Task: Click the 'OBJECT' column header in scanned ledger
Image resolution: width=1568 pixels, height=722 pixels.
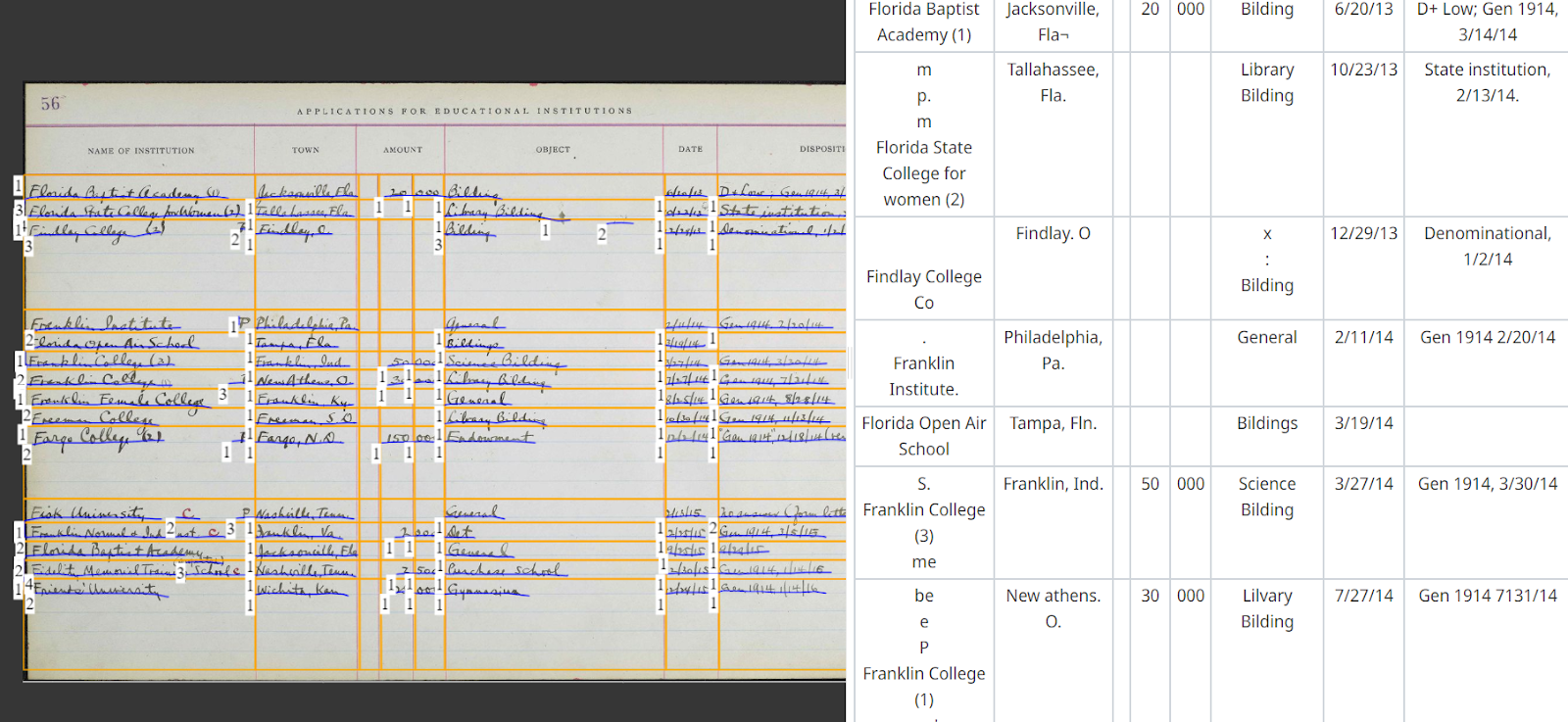Action: pos(553,150)
